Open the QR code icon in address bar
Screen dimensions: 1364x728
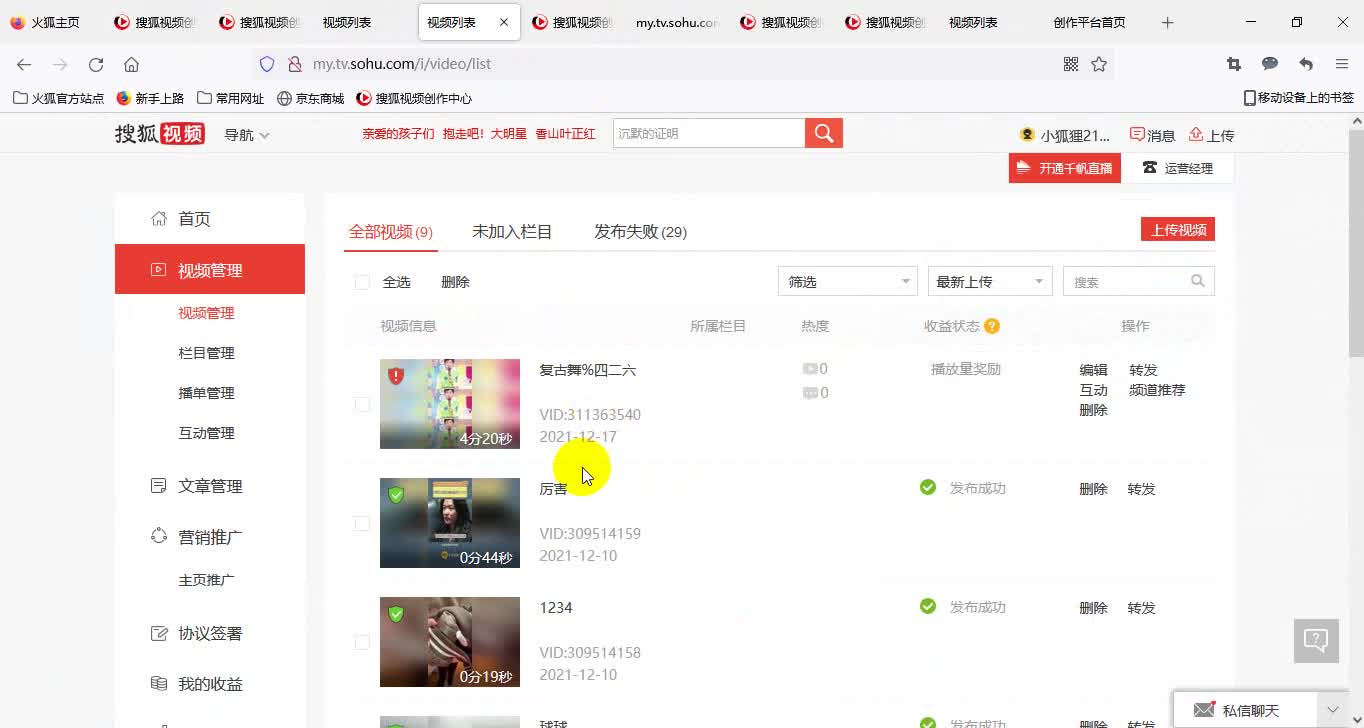1071,64
